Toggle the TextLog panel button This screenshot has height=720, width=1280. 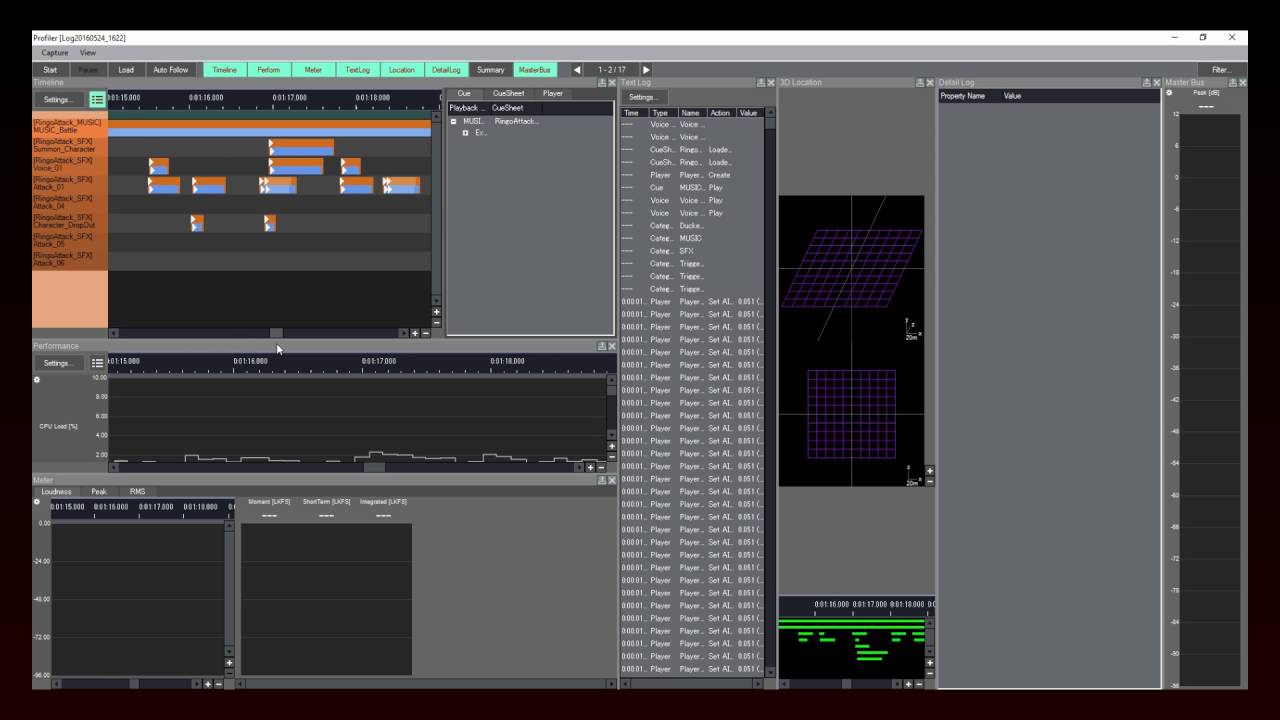click(x=357, y=70)
